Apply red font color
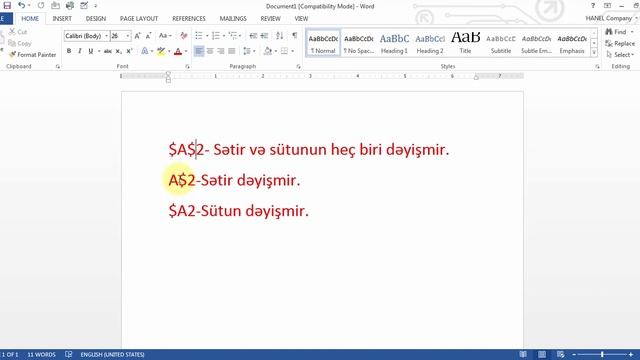Screen dimensions: 640x360 (178, 51)
